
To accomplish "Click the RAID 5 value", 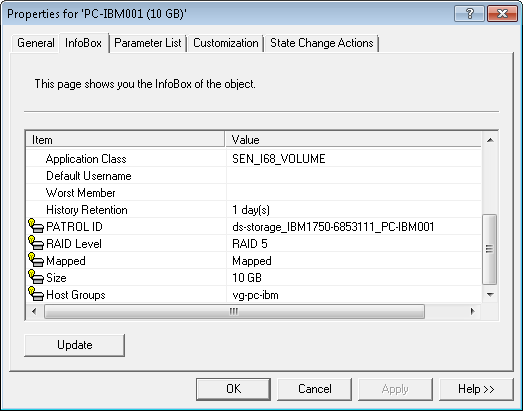I will pyautogui.click(x=250, y=244).
